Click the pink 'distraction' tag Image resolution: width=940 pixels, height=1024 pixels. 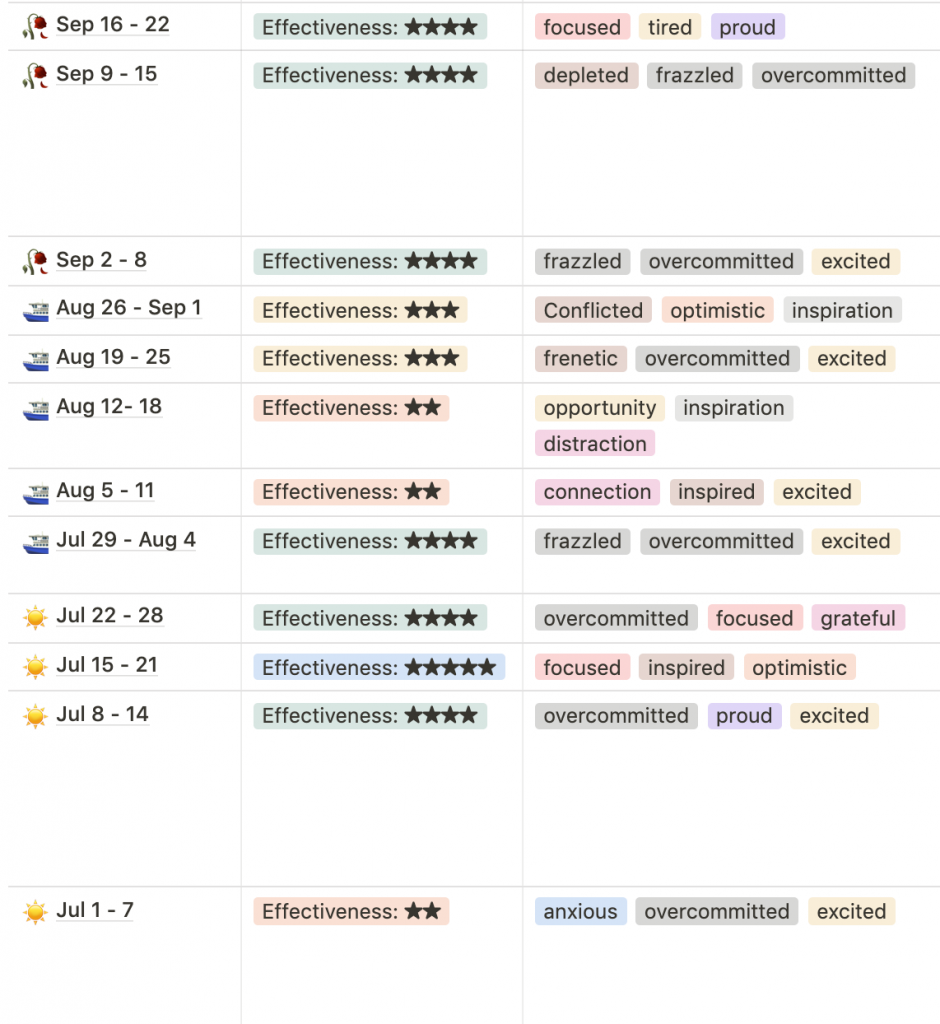point(594,443)
